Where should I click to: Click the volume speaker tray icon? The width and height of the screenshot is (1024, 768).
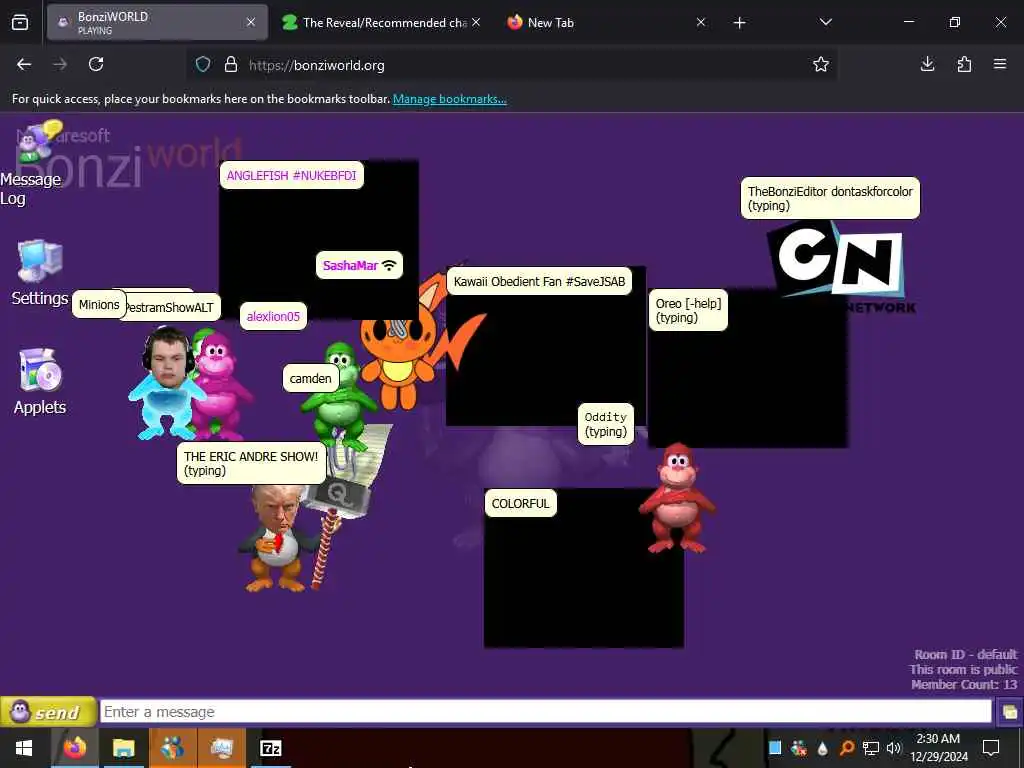pyautogui.click(x=893, y=748)
